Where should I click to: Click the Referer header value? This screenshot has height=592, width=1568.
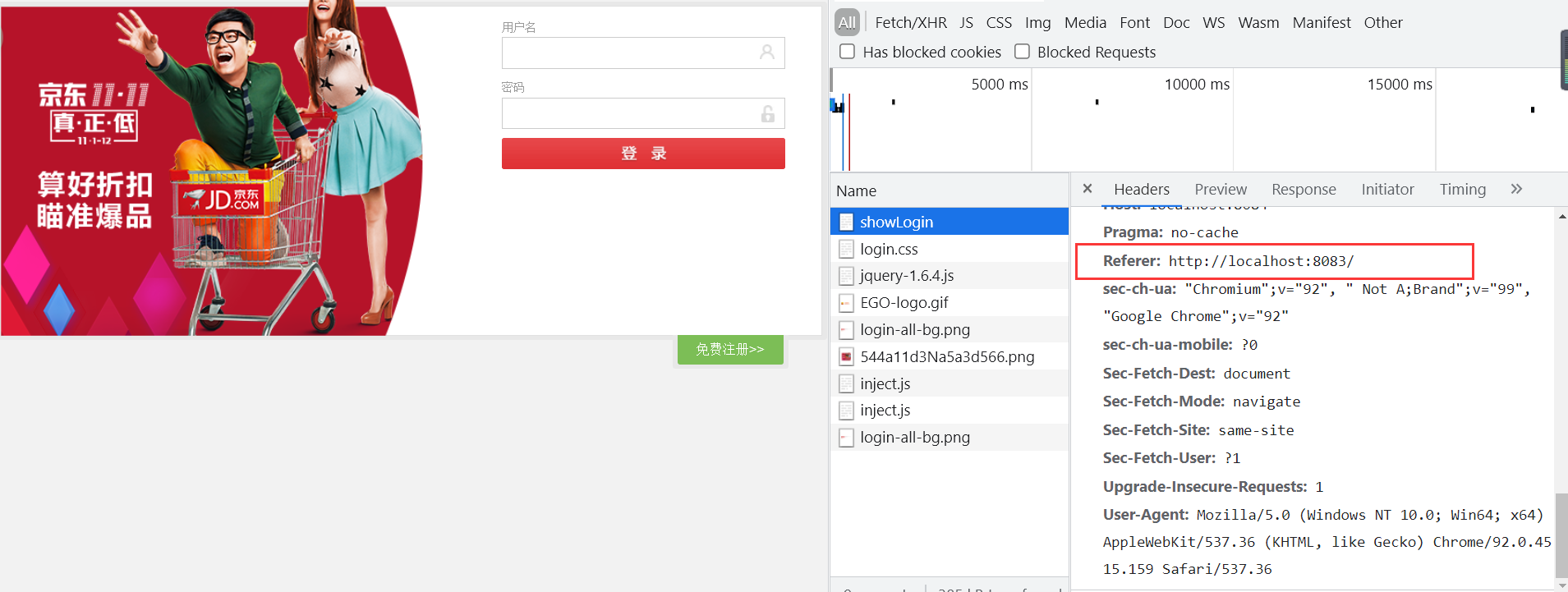click(x=1261, y=261)
